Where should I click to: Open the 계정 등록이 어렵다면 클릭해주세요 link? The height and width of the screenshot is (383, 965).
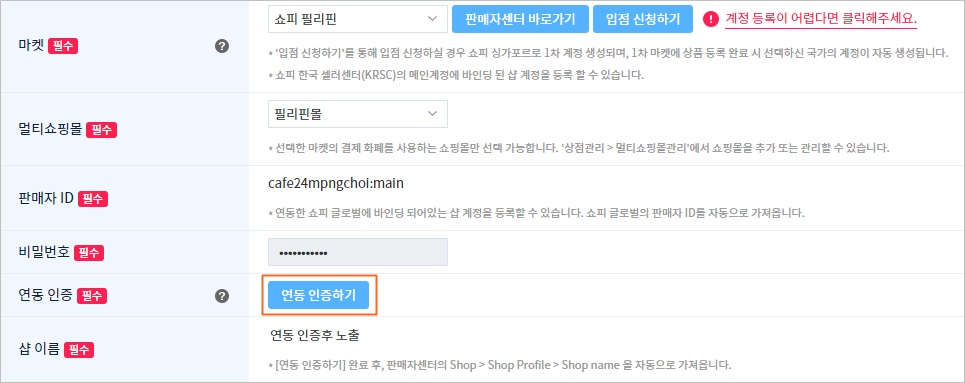click(x=821, y=19)
